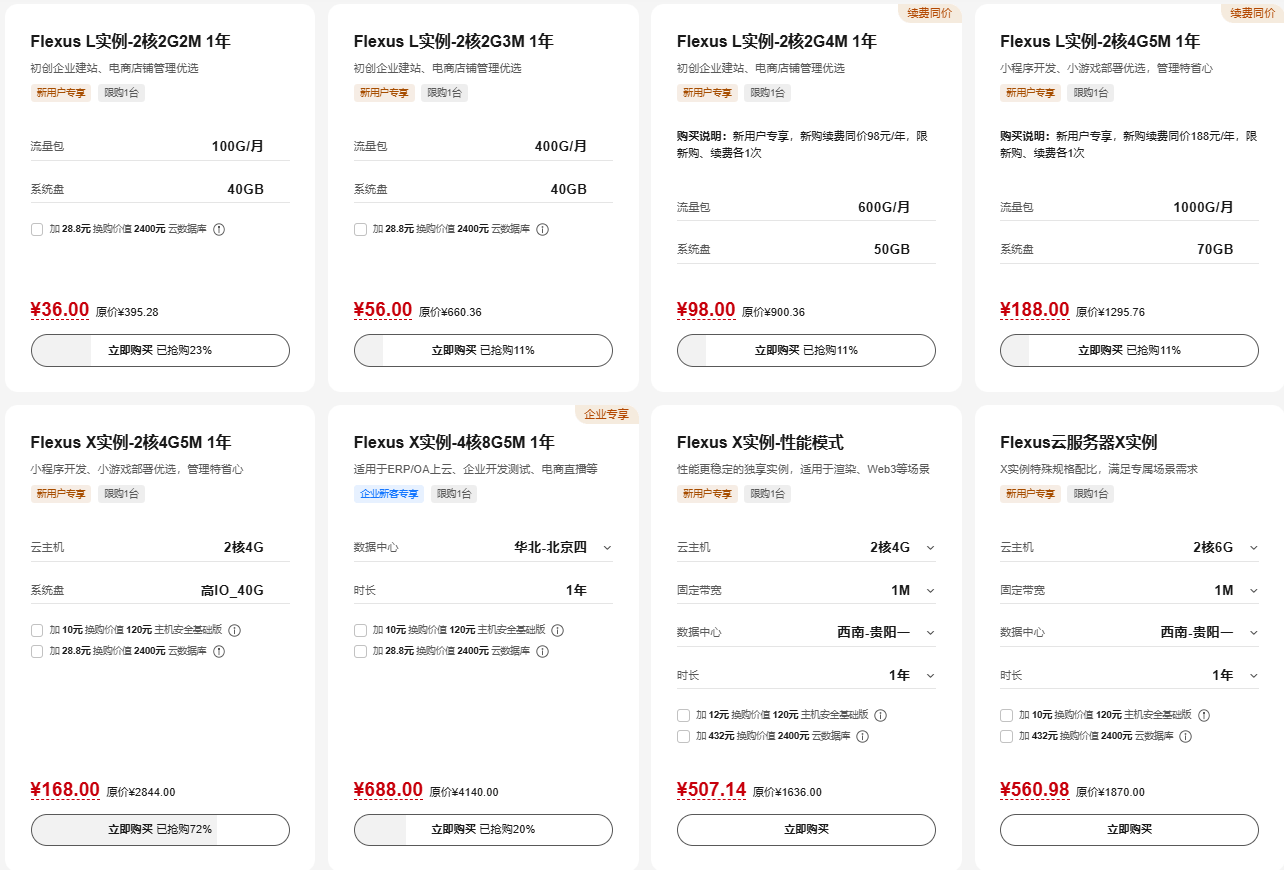Click the 企业新客专享 tag in 4核8G5M card

click(389, 493)
